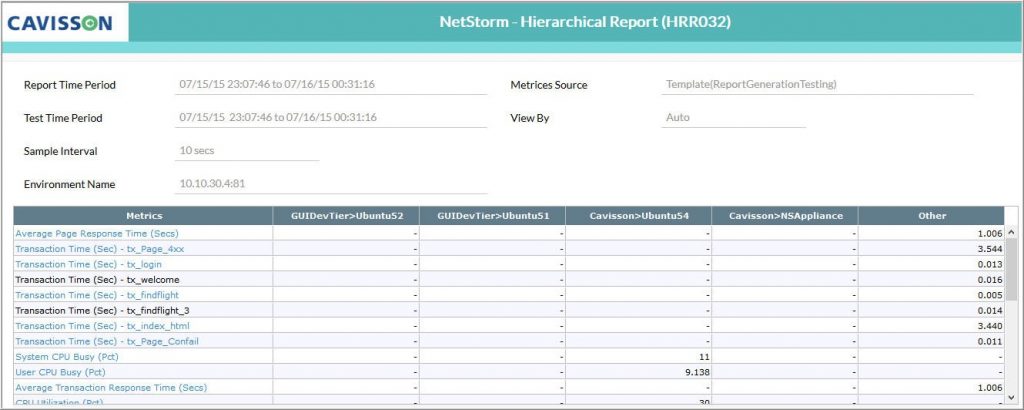Click the Metrices Source label
This screenshot has height=410, width=1024.
coord(549,85)
